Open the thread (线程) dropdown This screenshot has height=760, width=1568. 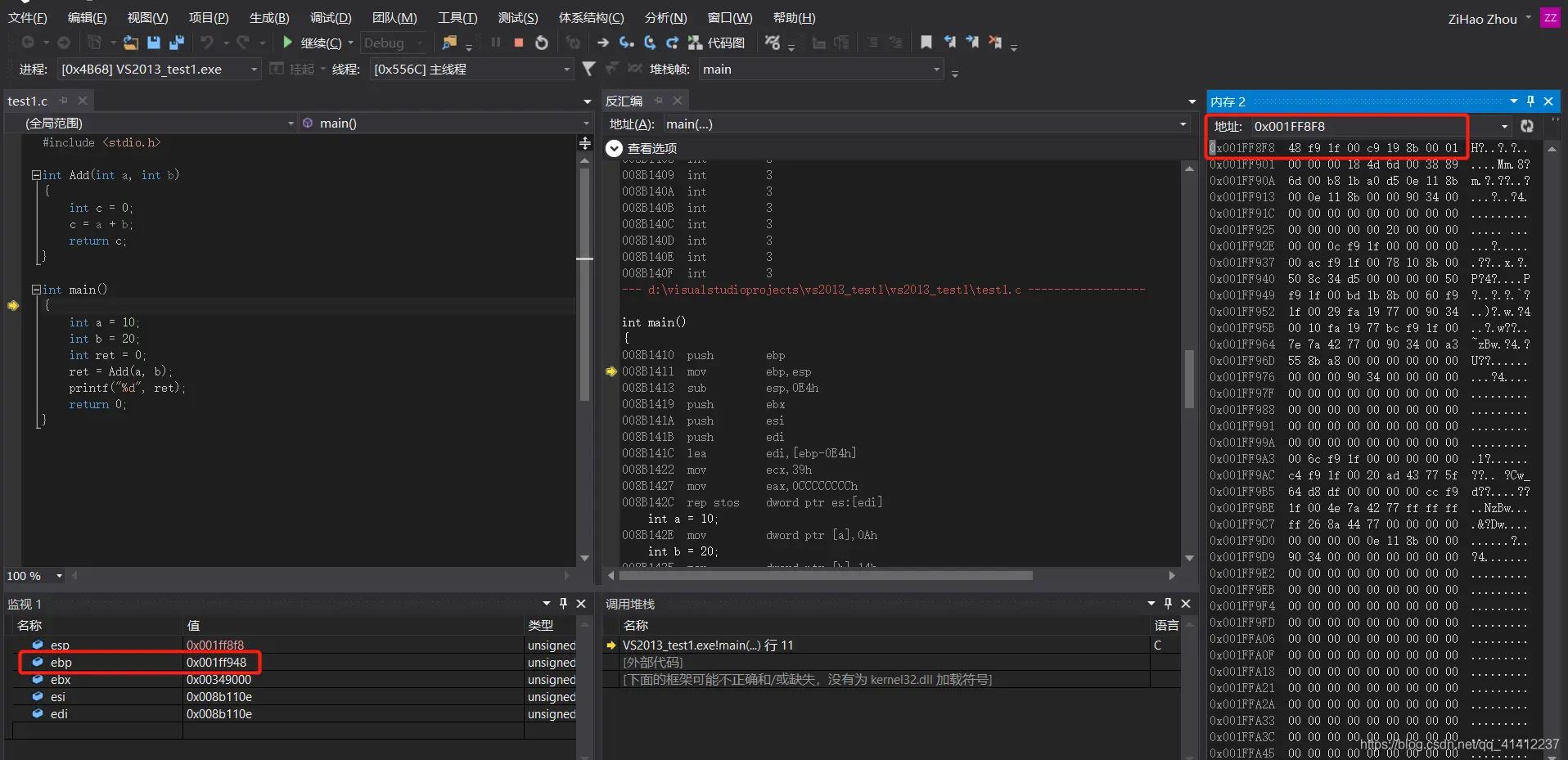[471, 69]
